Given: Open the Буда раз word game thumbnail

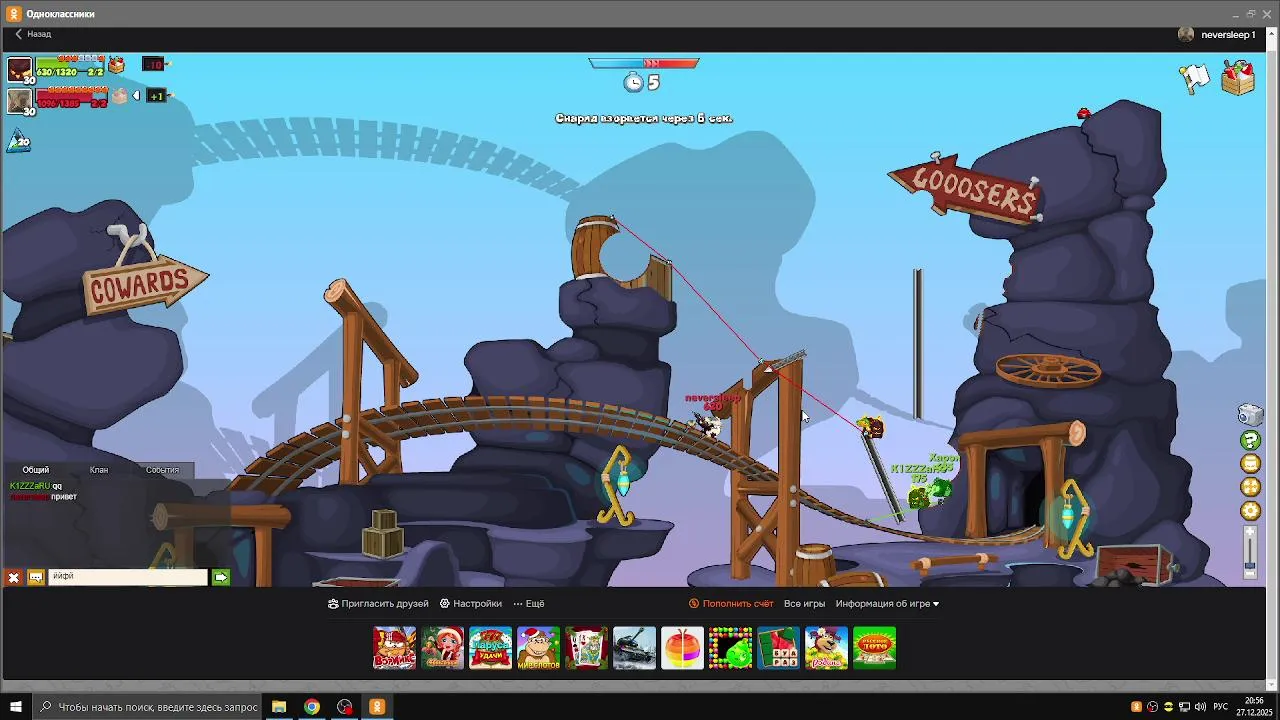Looking at the screenshot, I should [x=778, y=648].
